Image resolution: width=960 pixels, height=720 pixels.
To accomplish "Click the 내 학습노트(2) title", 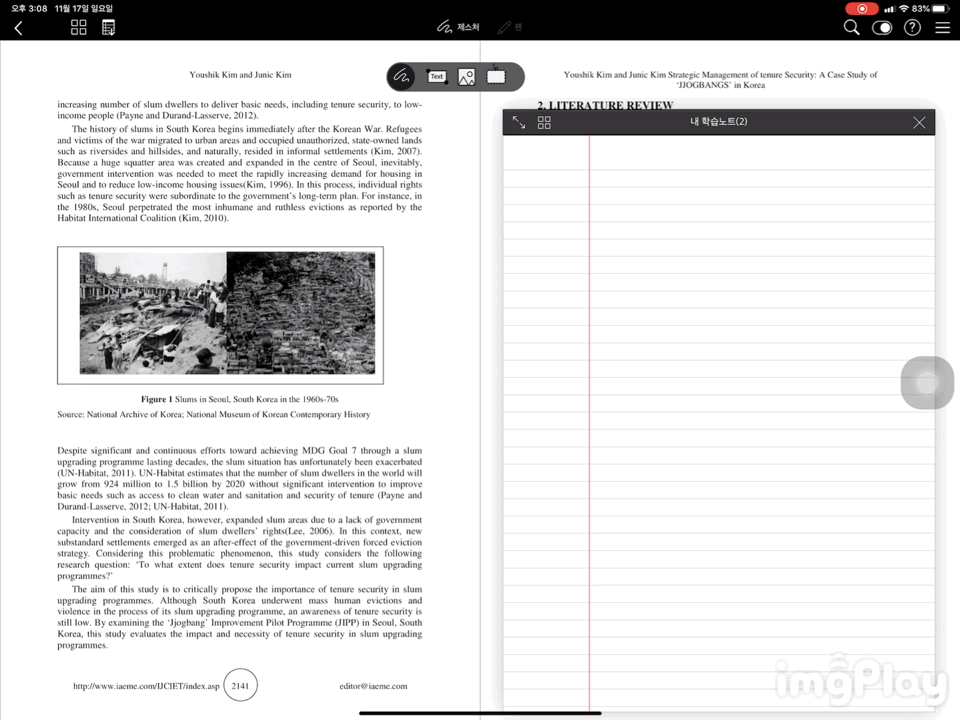I will (x=719, y=121).
